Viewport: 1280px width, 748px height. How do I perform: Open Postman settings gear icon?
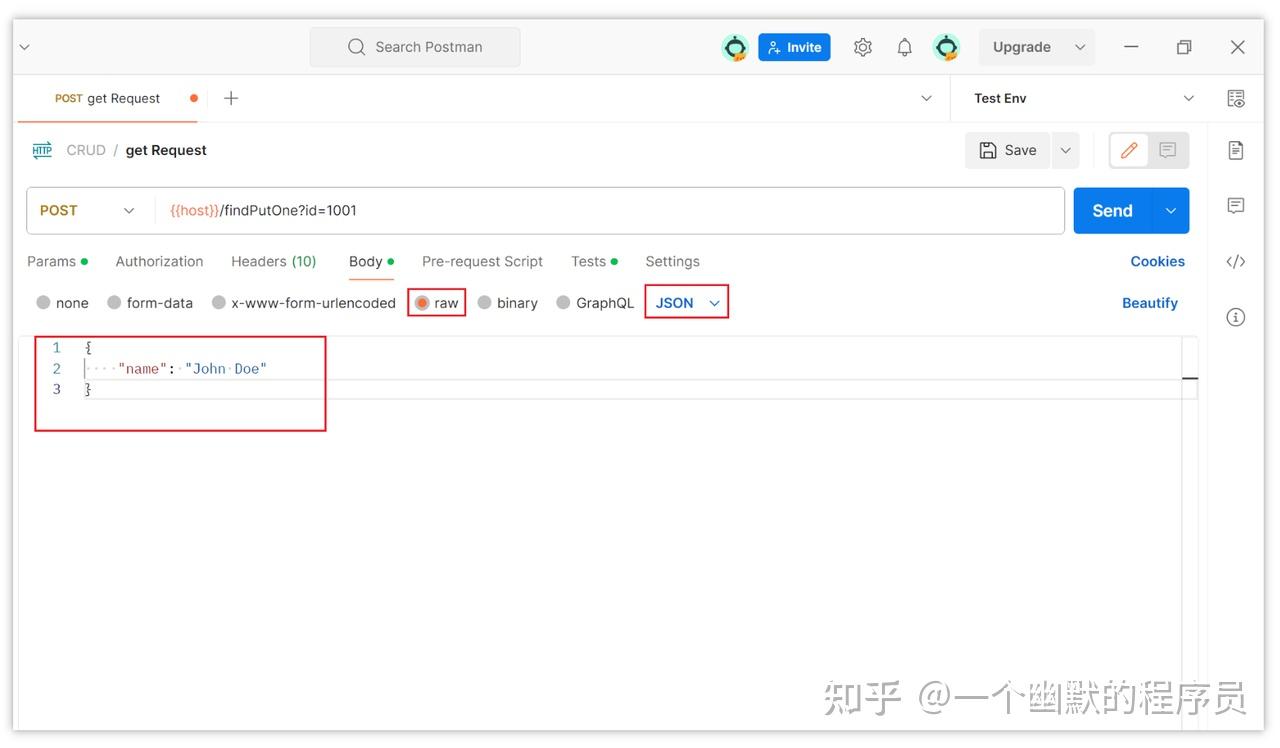862,46
